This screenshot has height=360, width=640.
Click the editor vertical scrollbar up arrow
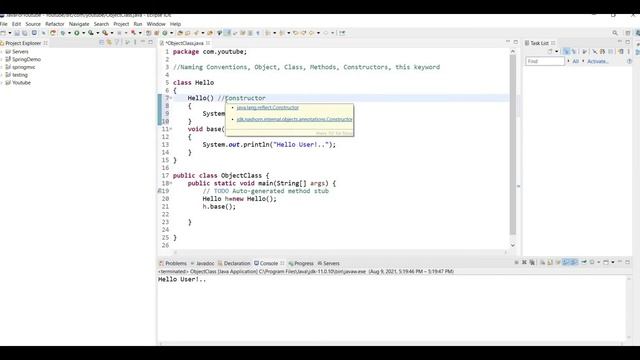[x=513, y=51]
